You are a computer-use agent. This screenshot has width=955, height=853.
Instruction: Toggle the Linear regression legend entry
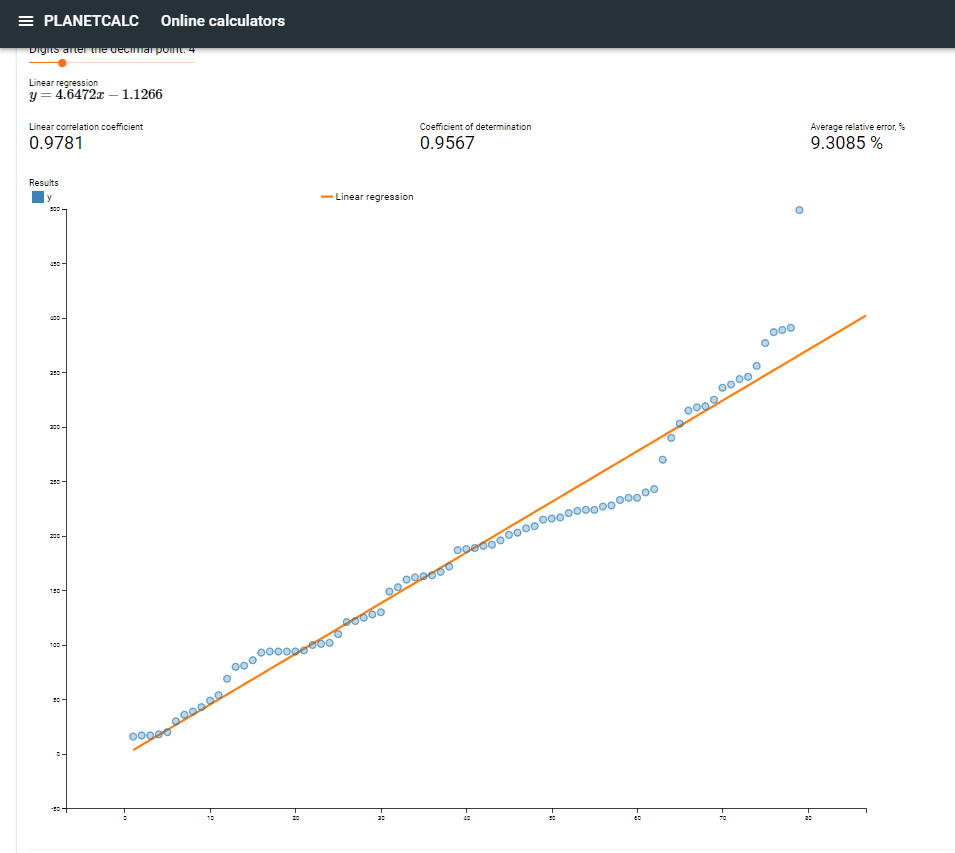click(366, 197)
